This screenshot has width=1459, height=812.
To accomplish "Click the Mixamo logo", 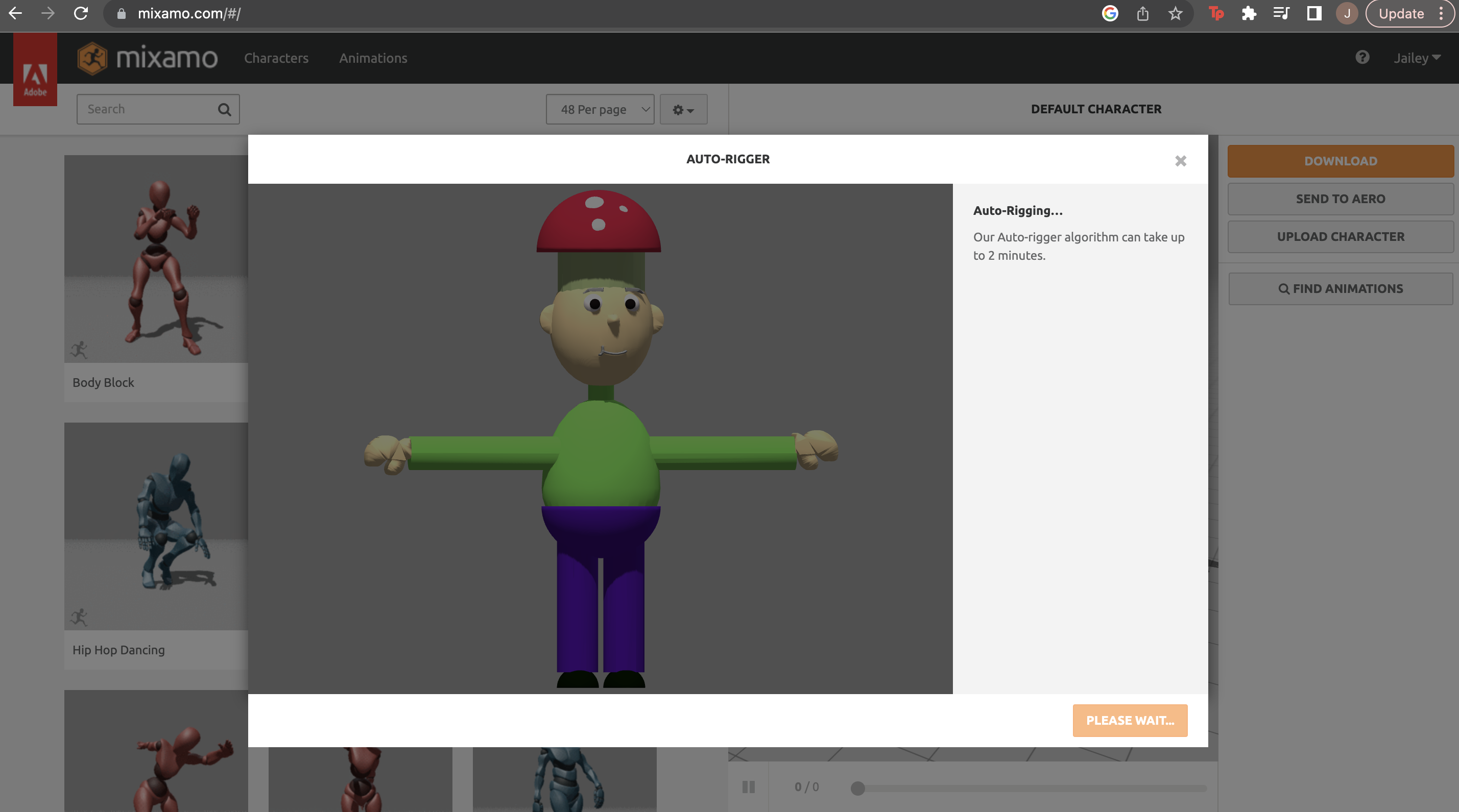I will [147, 58].
